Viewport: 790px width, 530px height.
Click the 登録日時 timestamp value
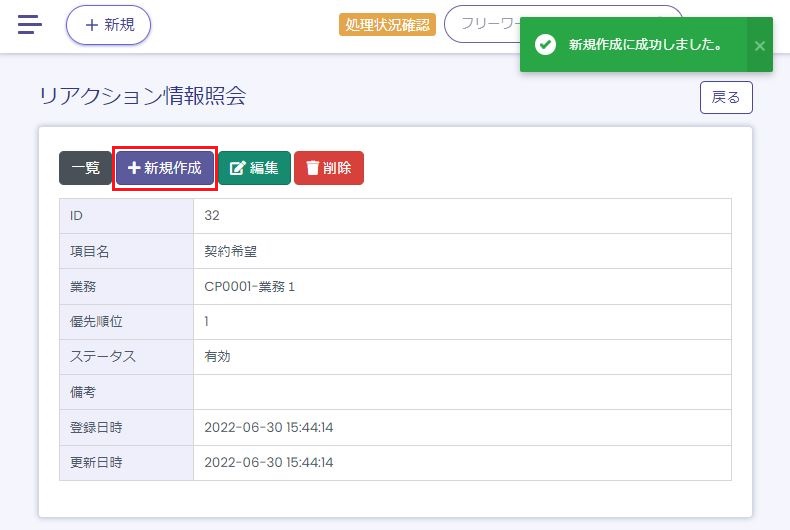click(268, 427)
